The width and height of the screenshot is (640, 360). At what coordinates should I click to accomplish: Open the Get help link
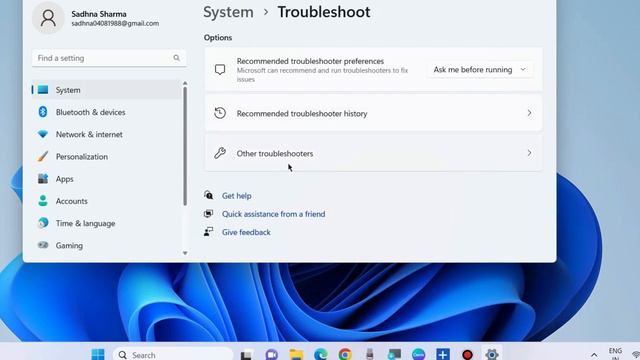[x=237, y=196]
